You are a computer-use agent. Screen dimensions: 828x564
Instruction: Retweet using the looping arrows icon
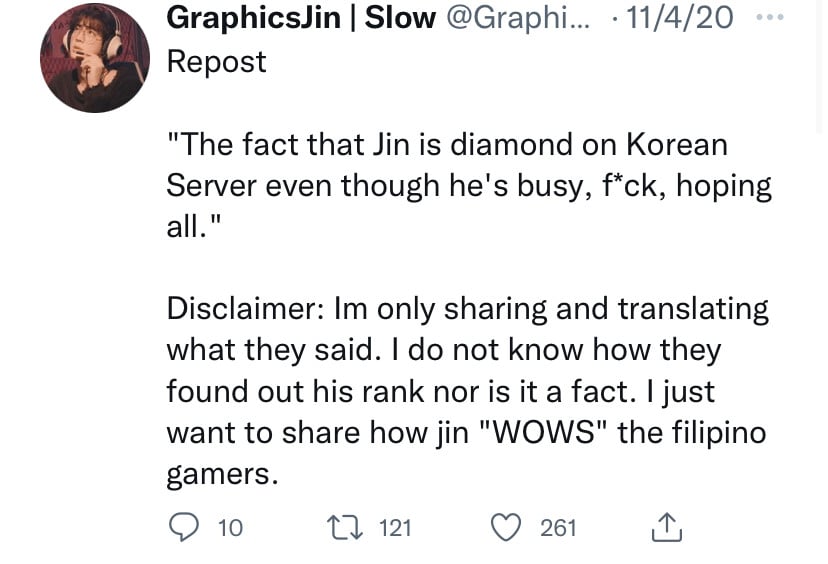[x=345, y=528]
